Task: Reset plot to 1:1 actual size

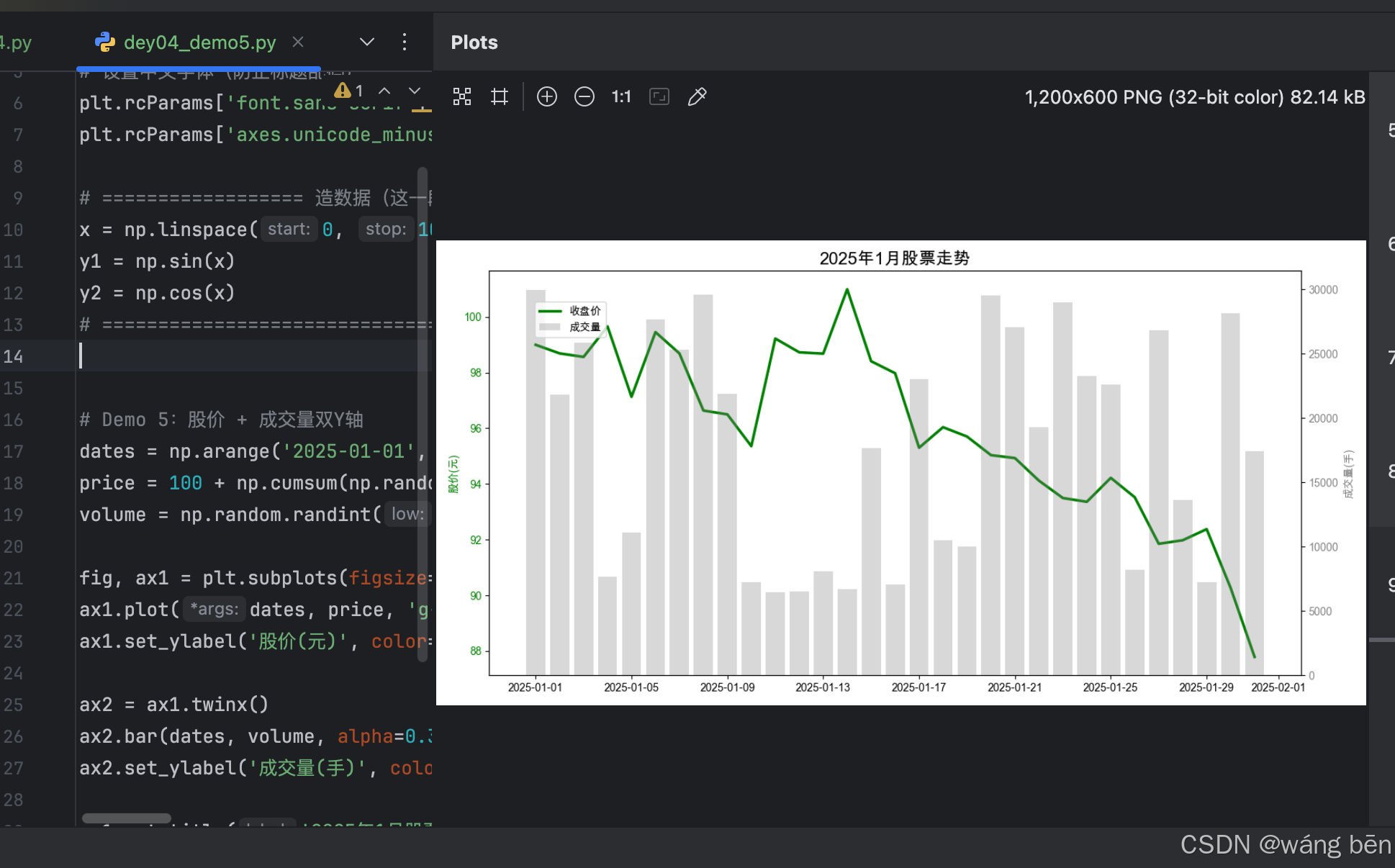Action: 621,96
